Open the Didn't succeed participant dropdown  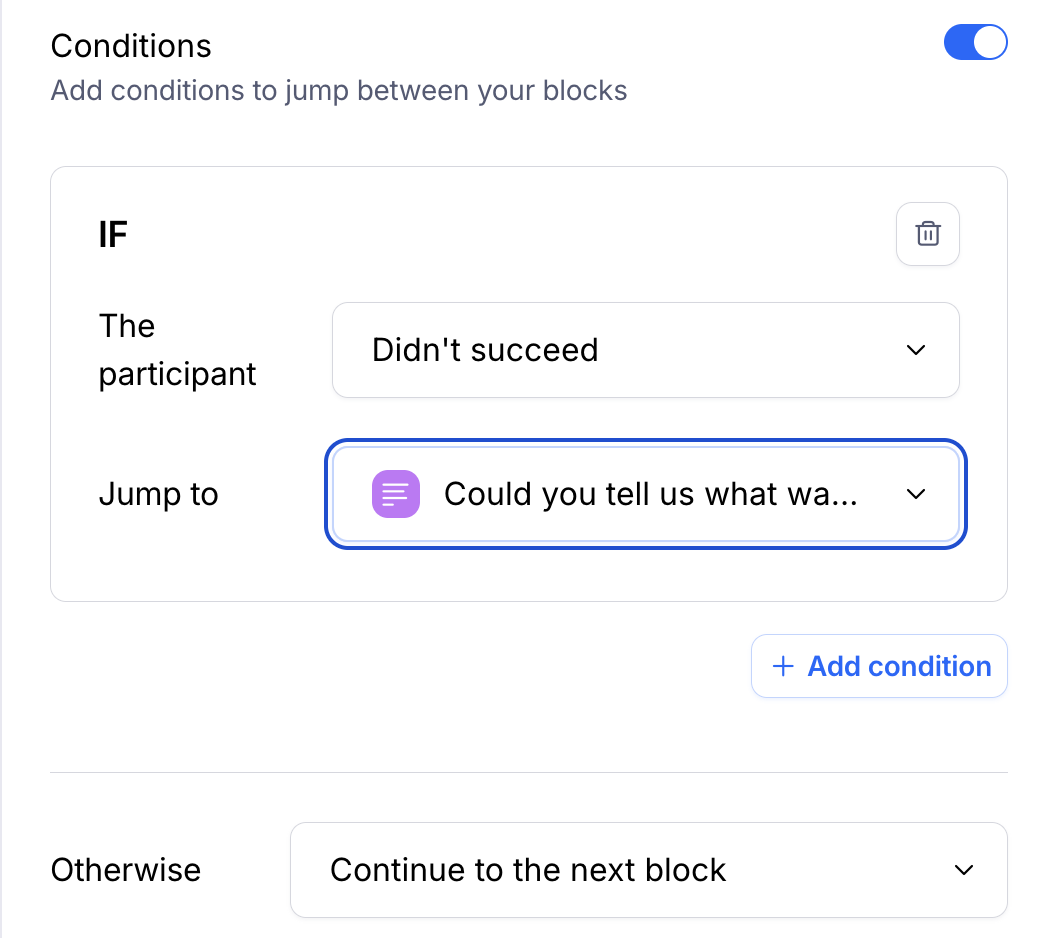point(645,350)
